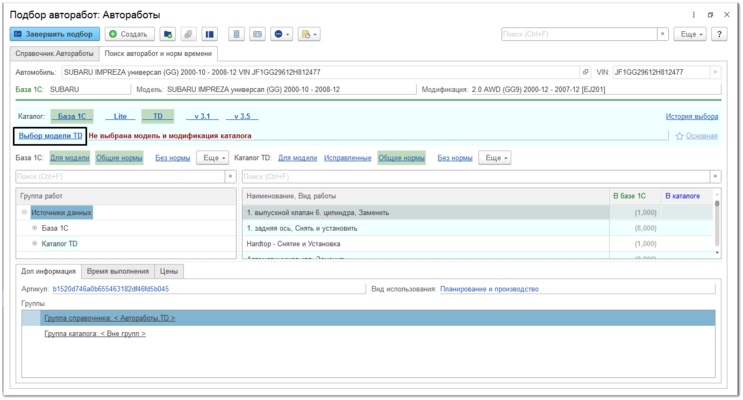
Task: Toggle База 1С filter Без нормы
Action: [x=172, y=158]
